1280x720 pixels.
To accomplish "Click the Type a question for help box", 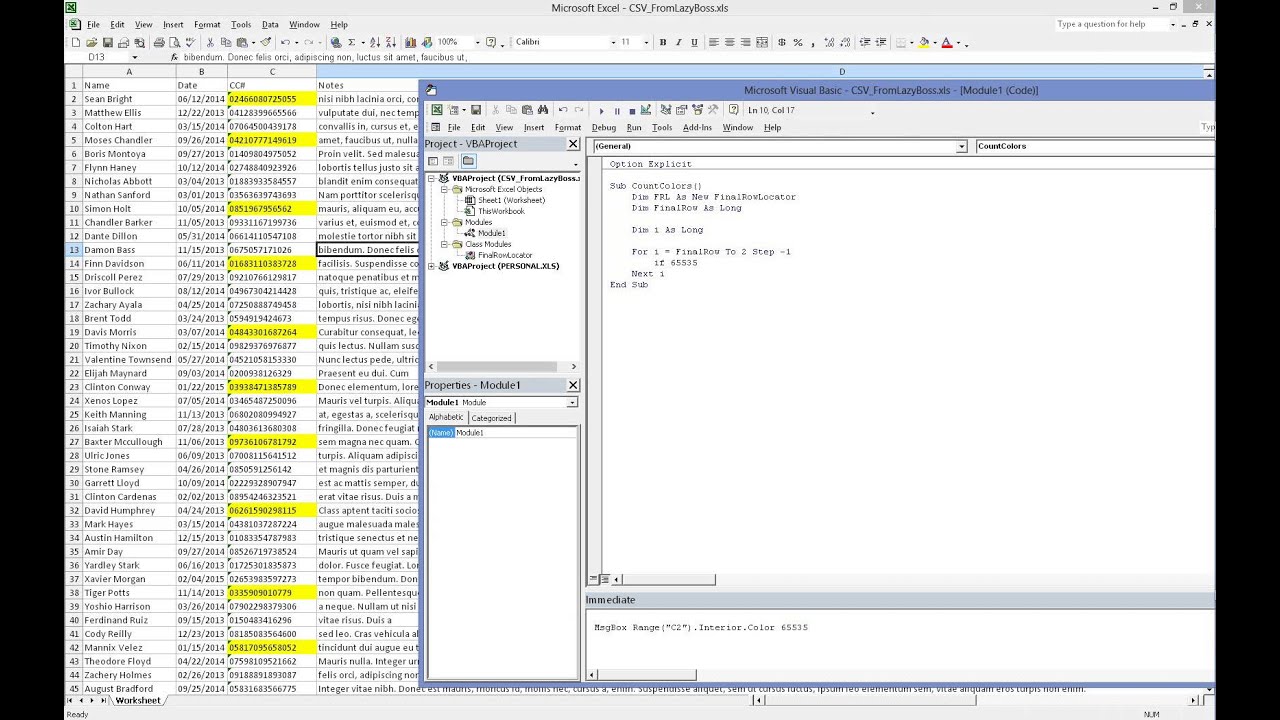I will pyautogui.click(x=1114, y=24).
